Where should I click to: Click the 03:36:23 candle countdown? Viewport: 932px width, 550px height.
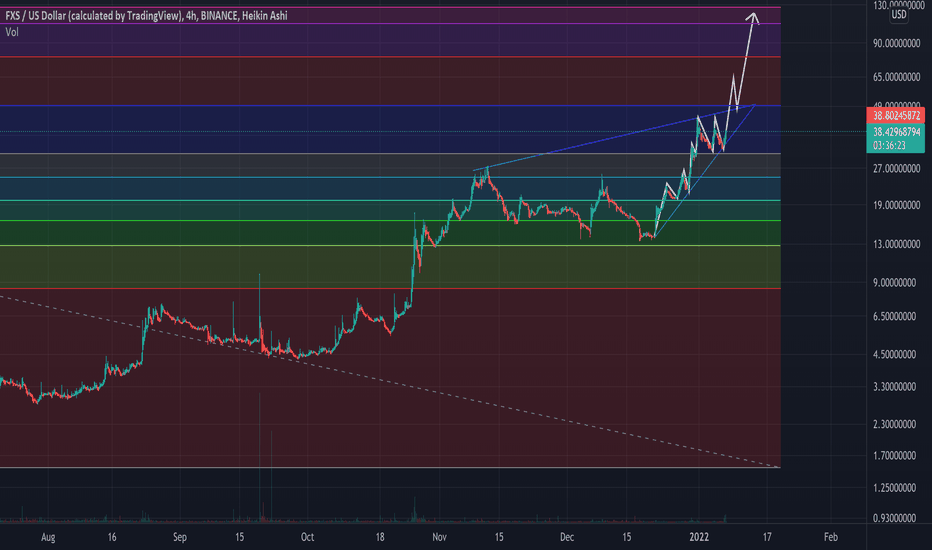click(x=889, y=146)
